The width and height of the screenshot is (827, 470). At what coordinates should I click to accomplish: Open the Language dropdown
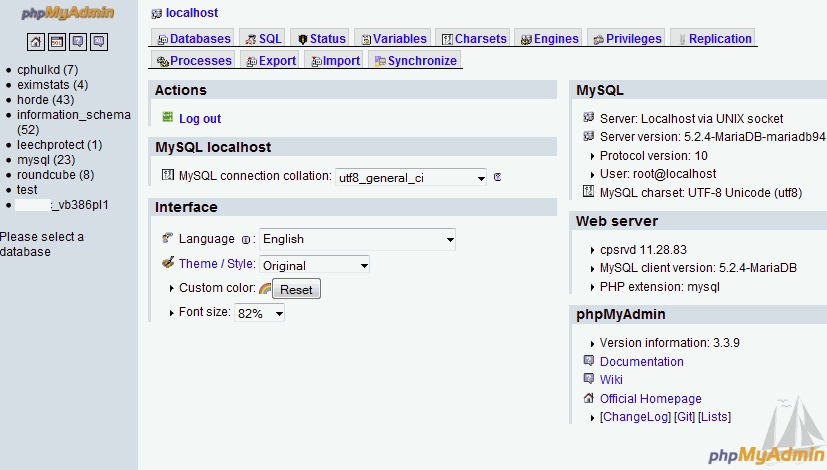358,239
